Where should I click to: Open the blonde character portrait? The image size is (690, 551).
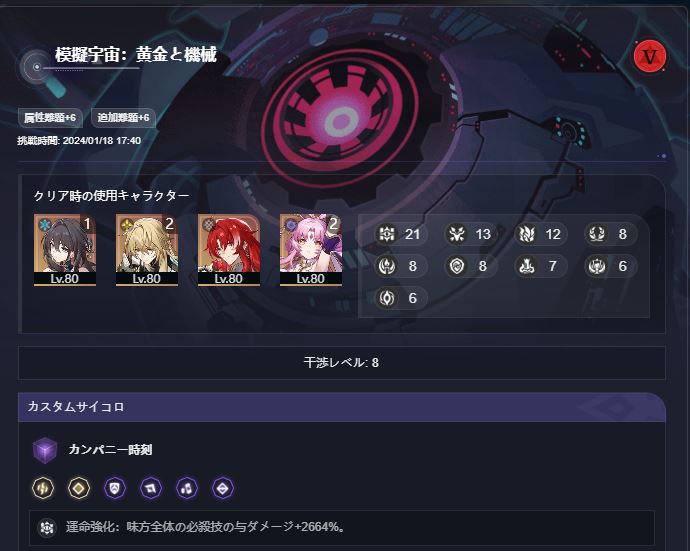pos(147,250)
